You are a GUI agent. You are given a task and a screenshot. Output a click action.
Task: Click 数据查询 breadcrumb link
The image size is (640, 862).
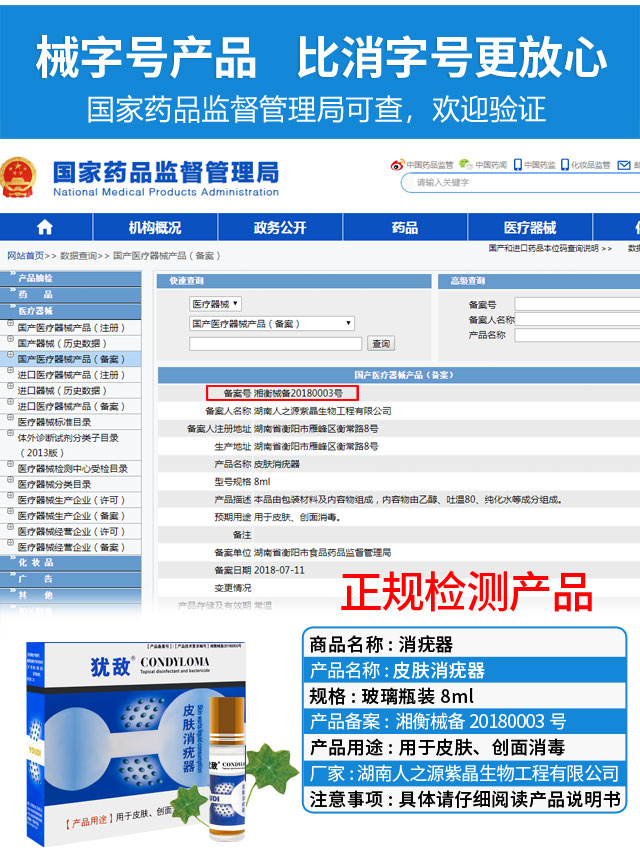78,256
